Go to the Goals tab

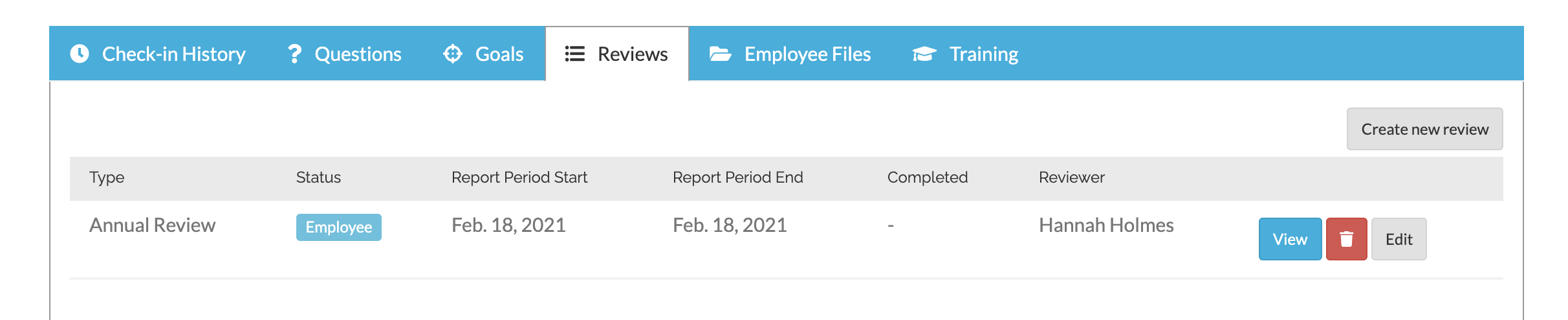point(499,54)
